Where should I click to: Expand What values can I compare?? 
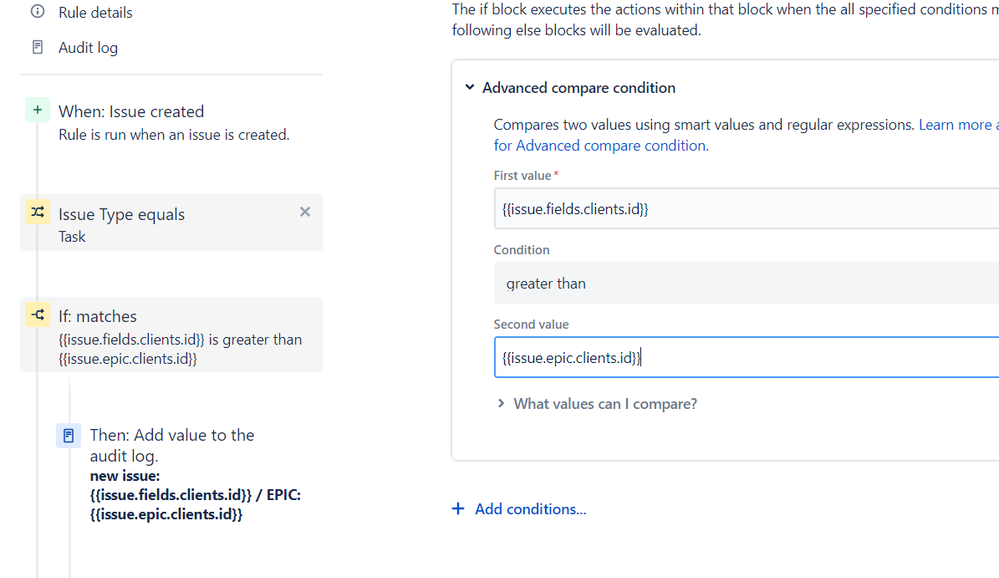coord(604,404)
